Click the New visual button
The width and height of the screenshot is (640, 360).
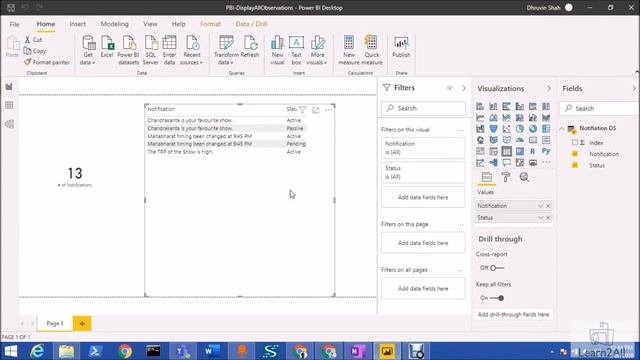[277, 51]
